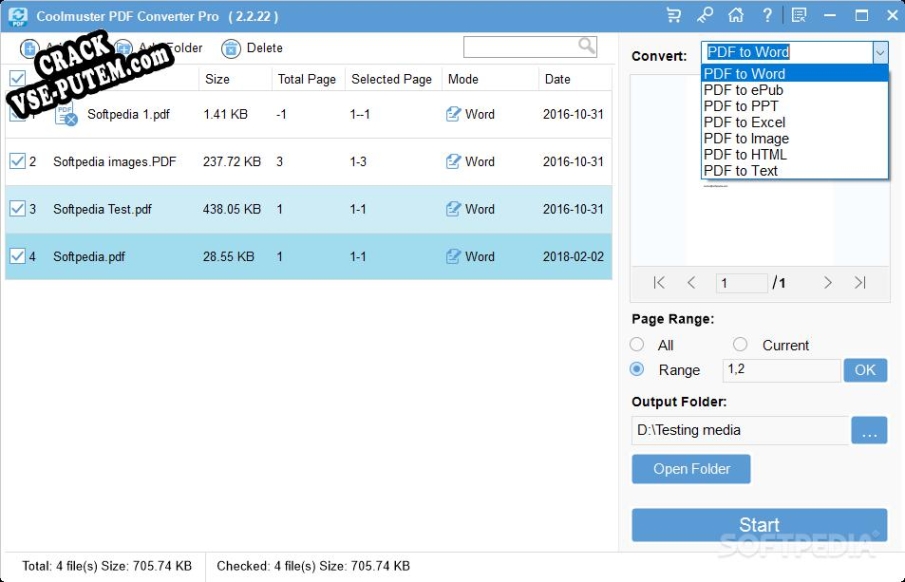Collapse the Convert dropdown arrow

[880, 53]
